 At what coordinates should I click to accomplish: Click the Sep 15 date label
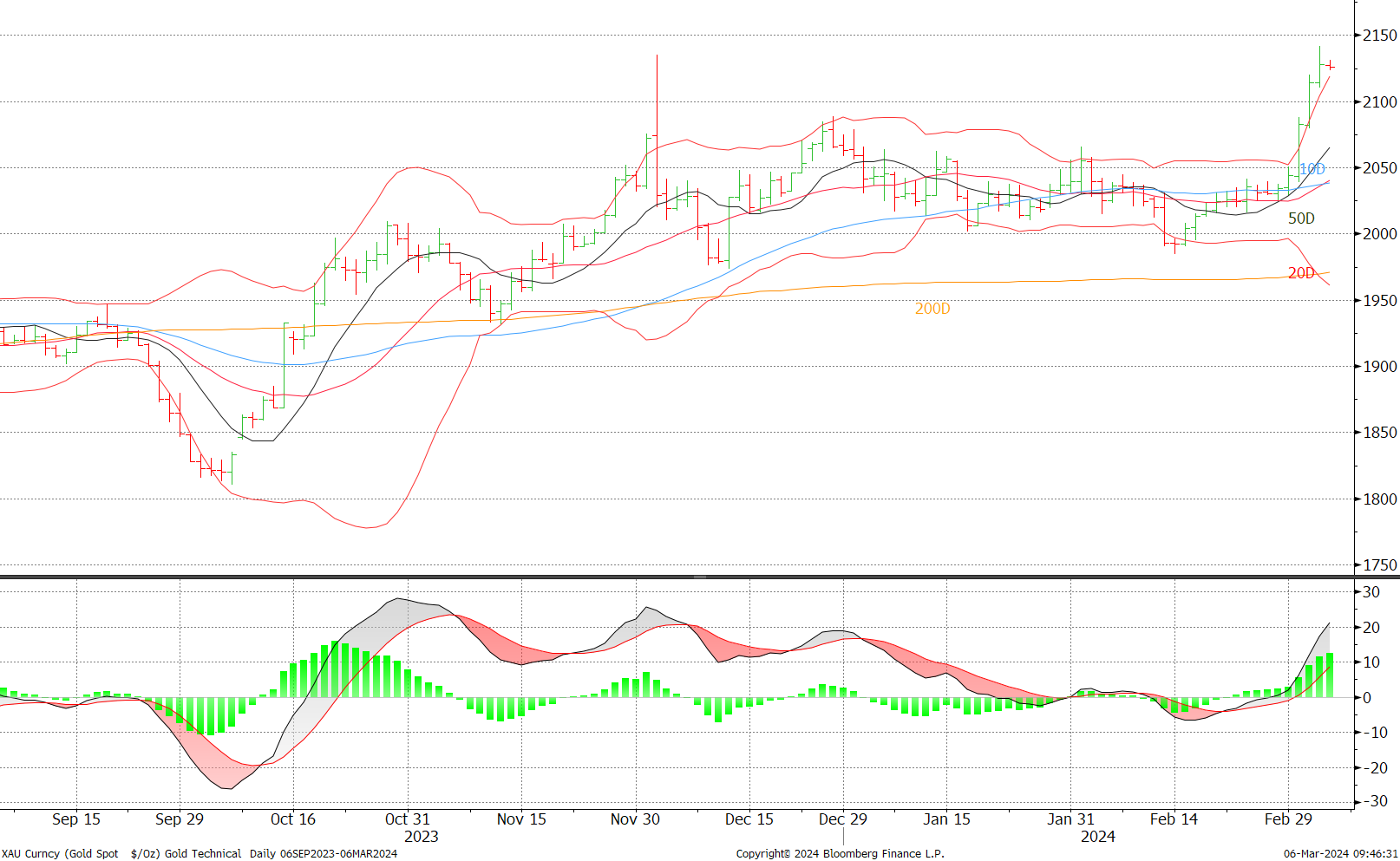pos(76,819)
